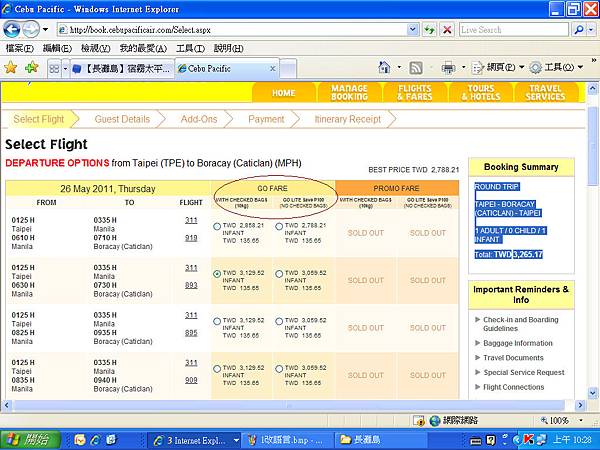Click the Windows 開始 Start button
The width and height of the screenshot is (600, 450).
[x=31, y=440]
